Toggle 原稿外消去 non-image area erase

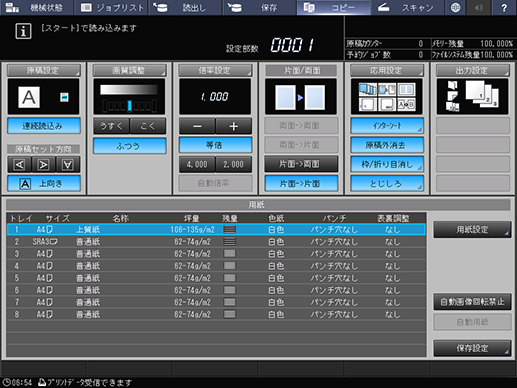click(x=387, y=145)
